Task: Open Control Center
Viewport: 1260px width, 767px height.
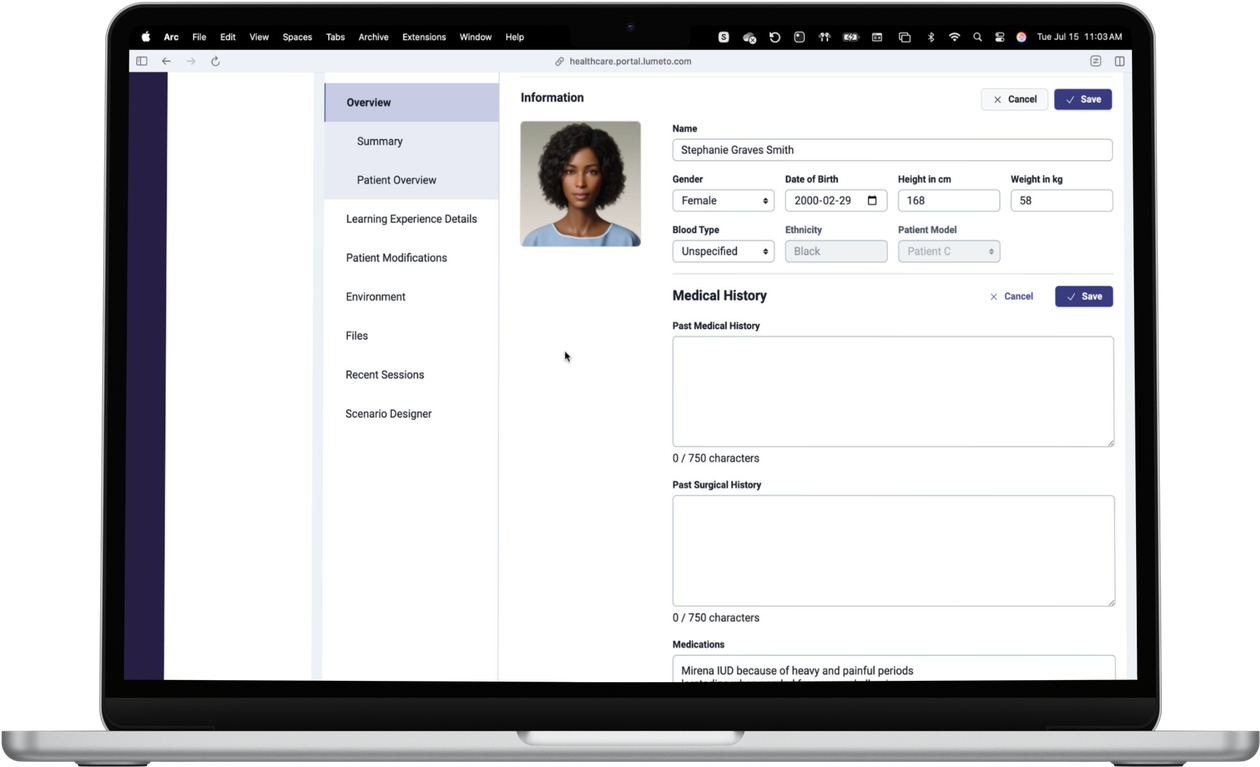Action: tap(1000, 37)
